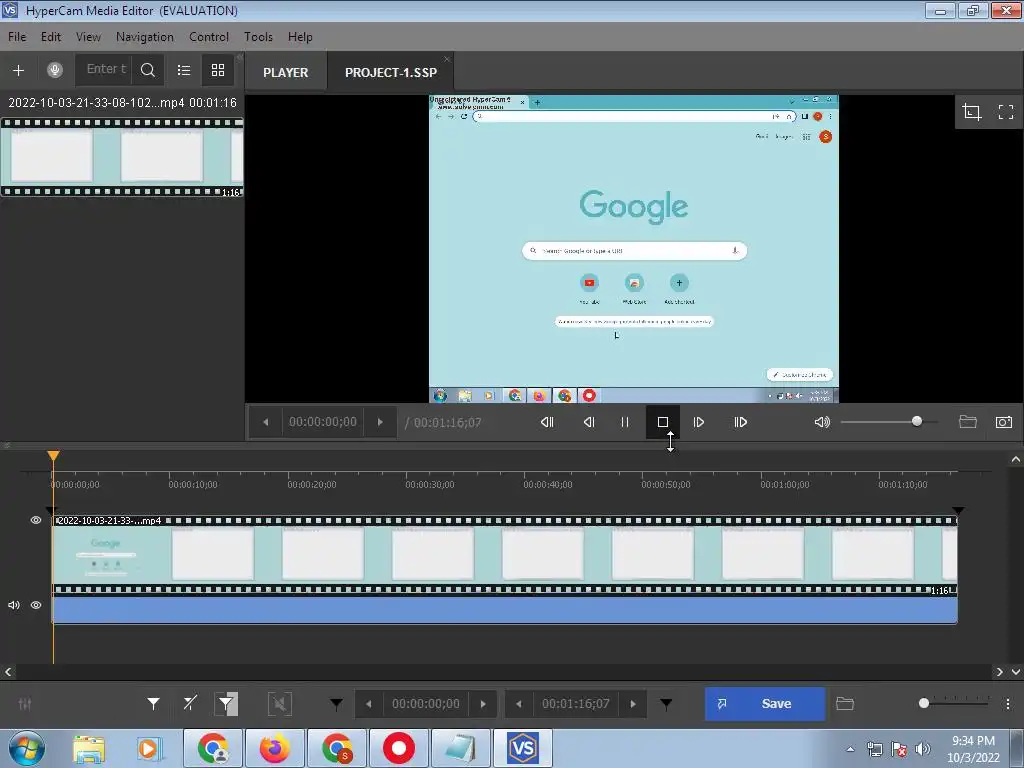The height and width of the screenshot is (768, 1024).
Task: Open the Navigation menu
Action: tap(145, 37)
